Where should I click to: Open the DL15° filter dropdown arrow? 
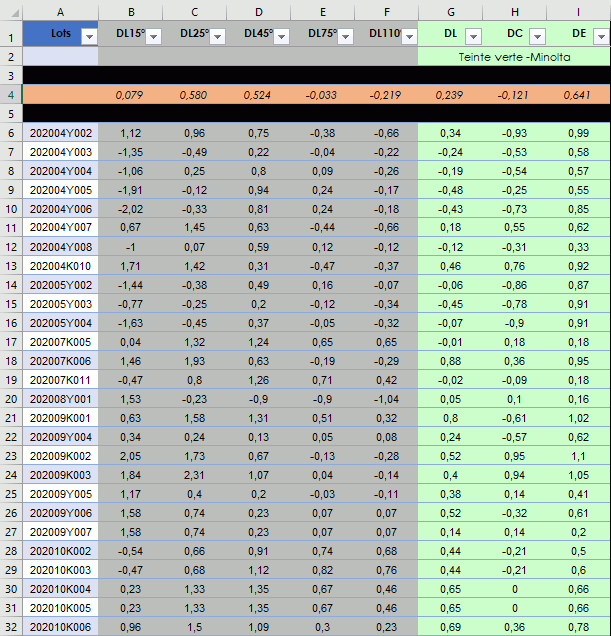152,36
